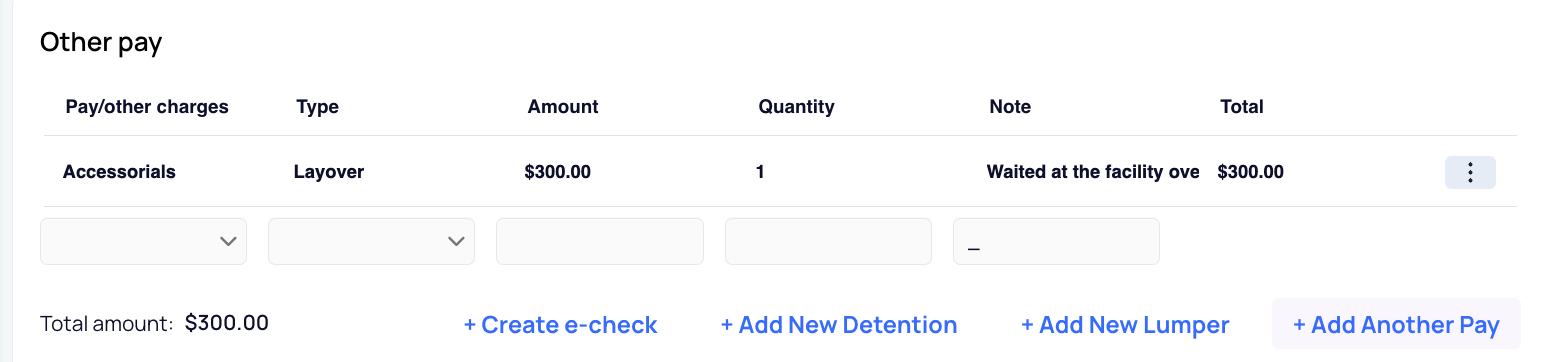This screenshot has height=362, width=1542.
Task: Click the Amount column header
Action: click(x=563, y=106)
